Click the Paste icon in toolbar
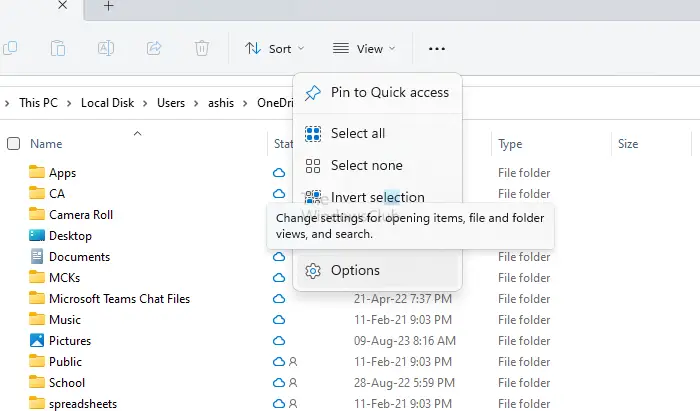700x411 pixels. 58,48
